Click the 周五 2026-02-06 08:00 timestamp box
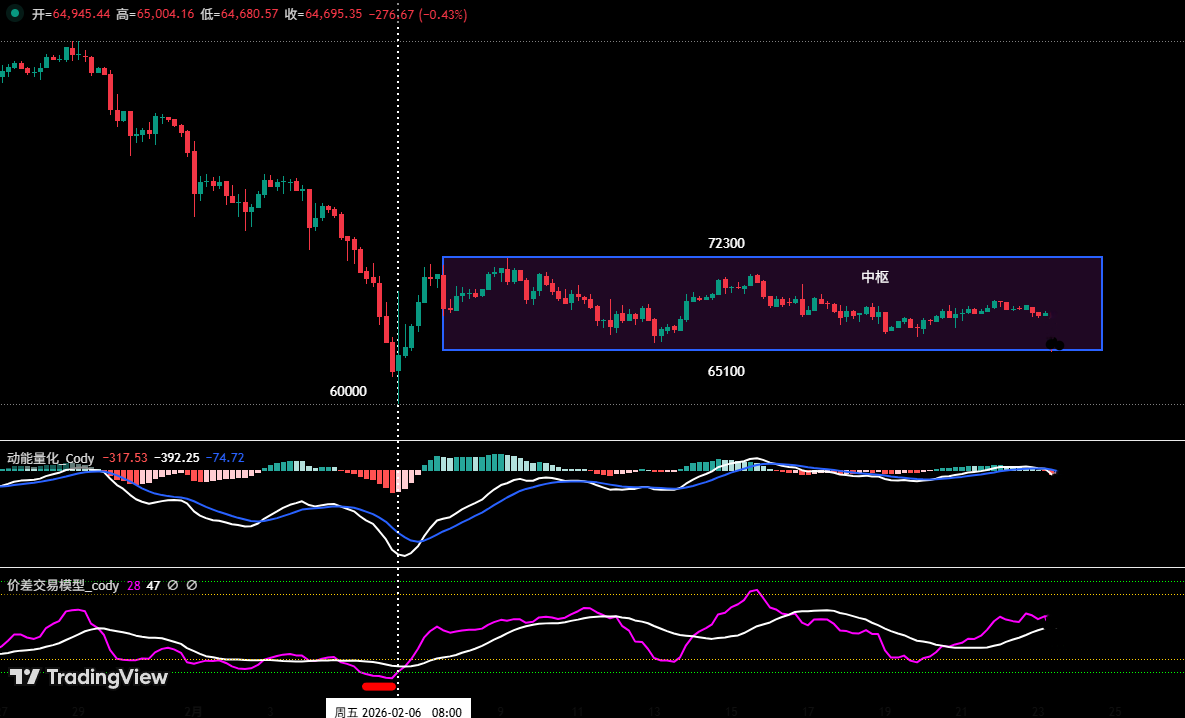The height and width of the screenshot is (718, 1185). click(400, 710)
